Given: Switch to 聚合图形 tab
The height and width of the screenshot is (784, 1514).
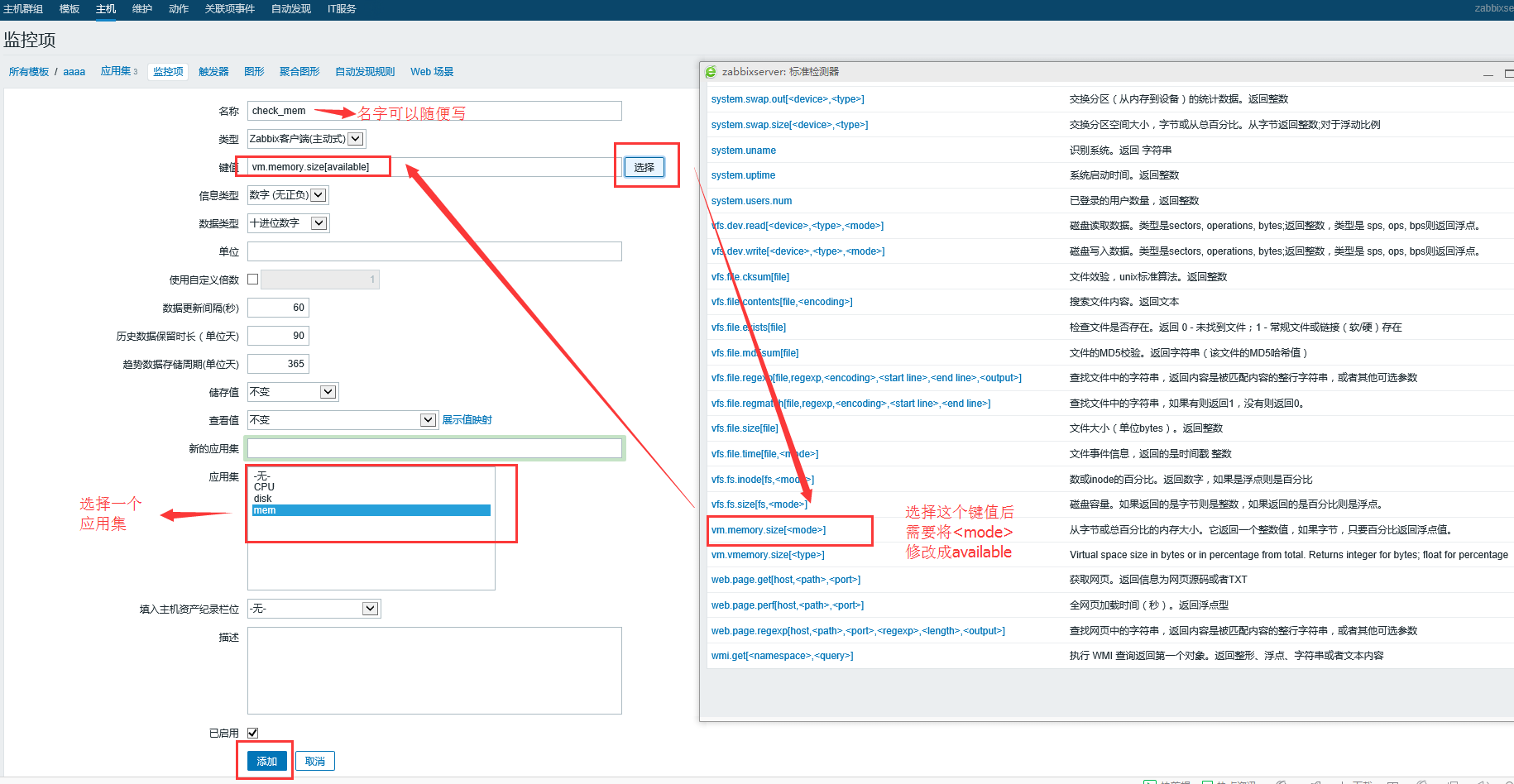Looking at the screenshot, I should 299,72.
